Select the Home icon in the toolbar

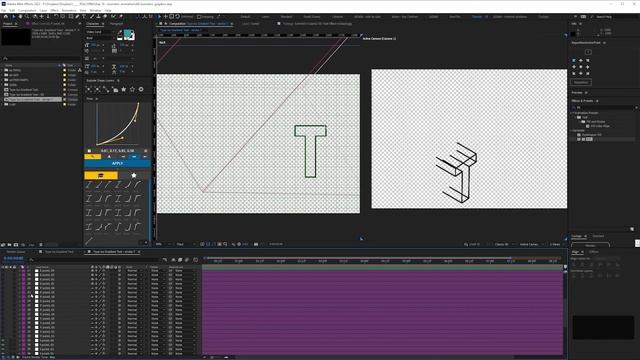click(5, 16)
